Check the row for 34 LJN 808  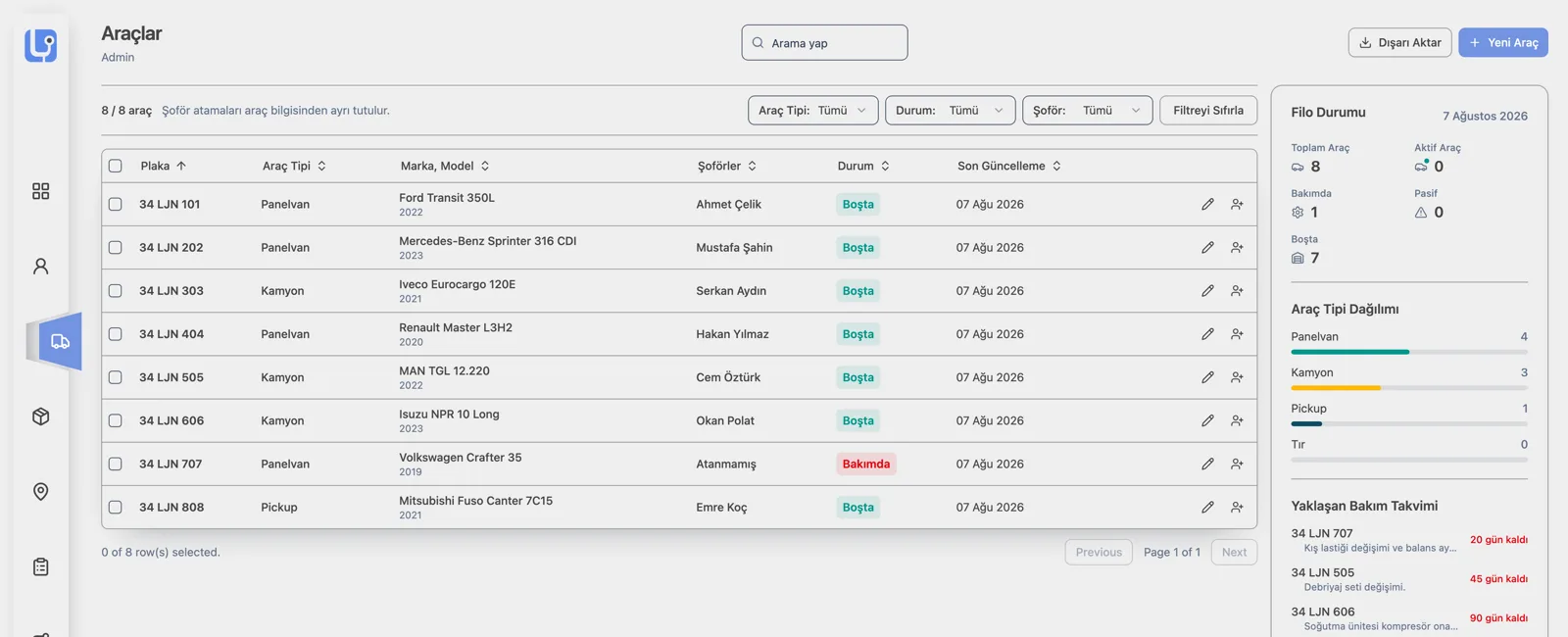click(x=116, y=507)
